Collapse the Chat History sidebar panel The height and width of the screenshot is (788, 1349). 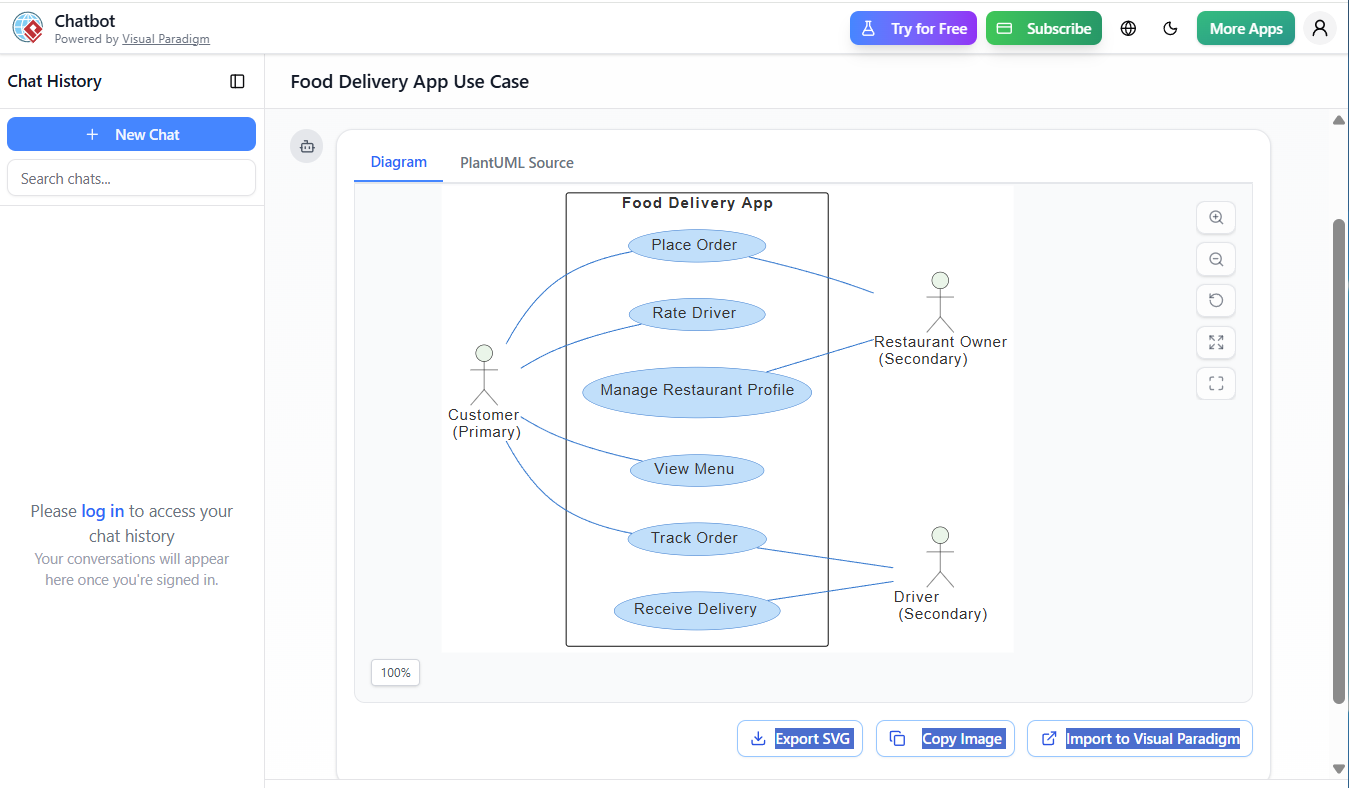(237, 81)
